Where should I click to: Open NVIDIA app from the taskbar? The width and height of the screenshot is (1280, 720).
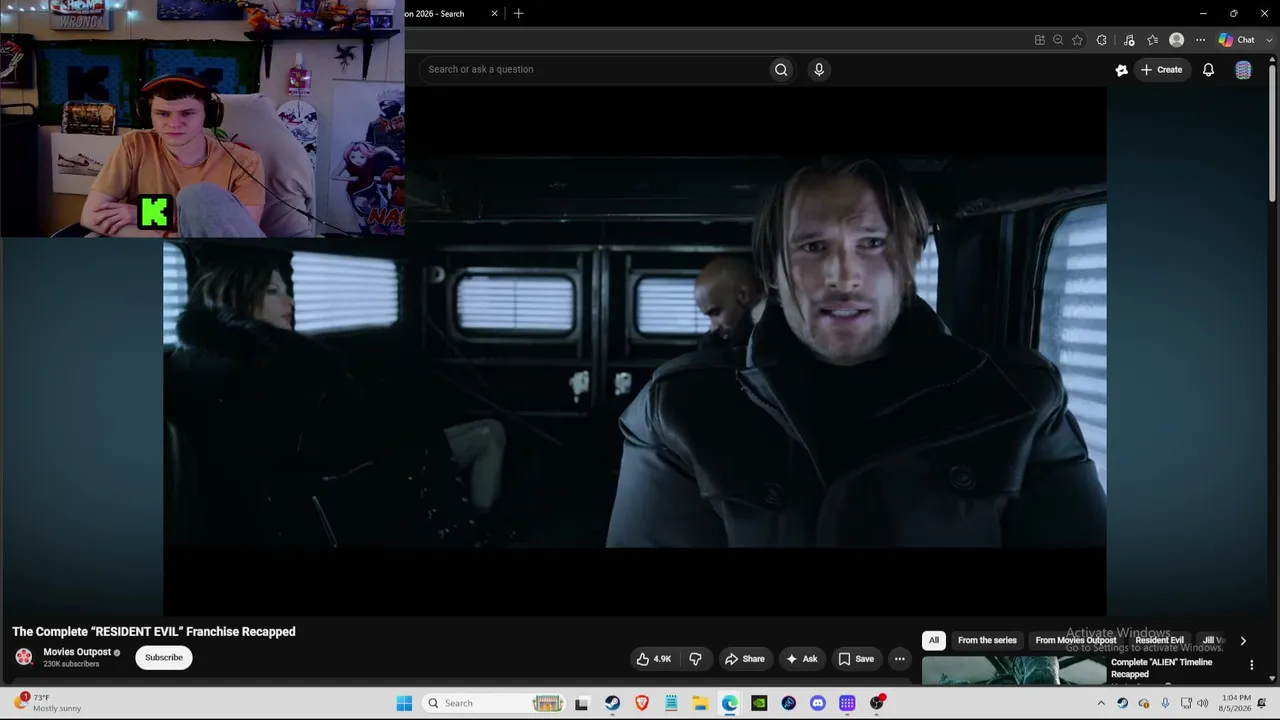click(759, 703)
